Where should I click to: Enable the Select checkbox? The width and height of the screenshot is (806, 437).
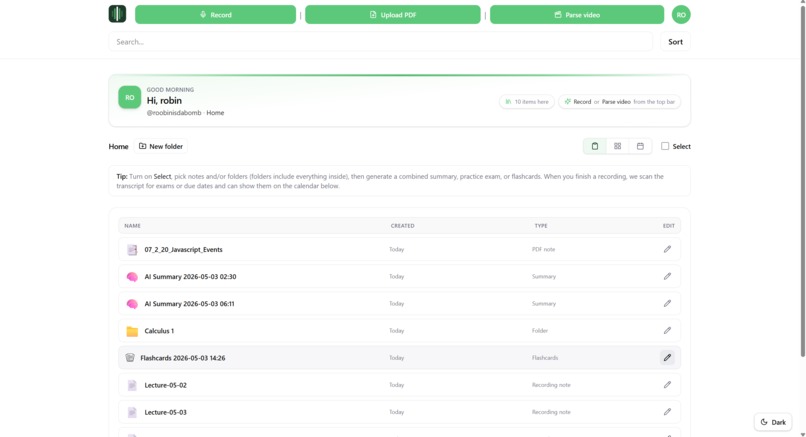[x=665, y=146]
